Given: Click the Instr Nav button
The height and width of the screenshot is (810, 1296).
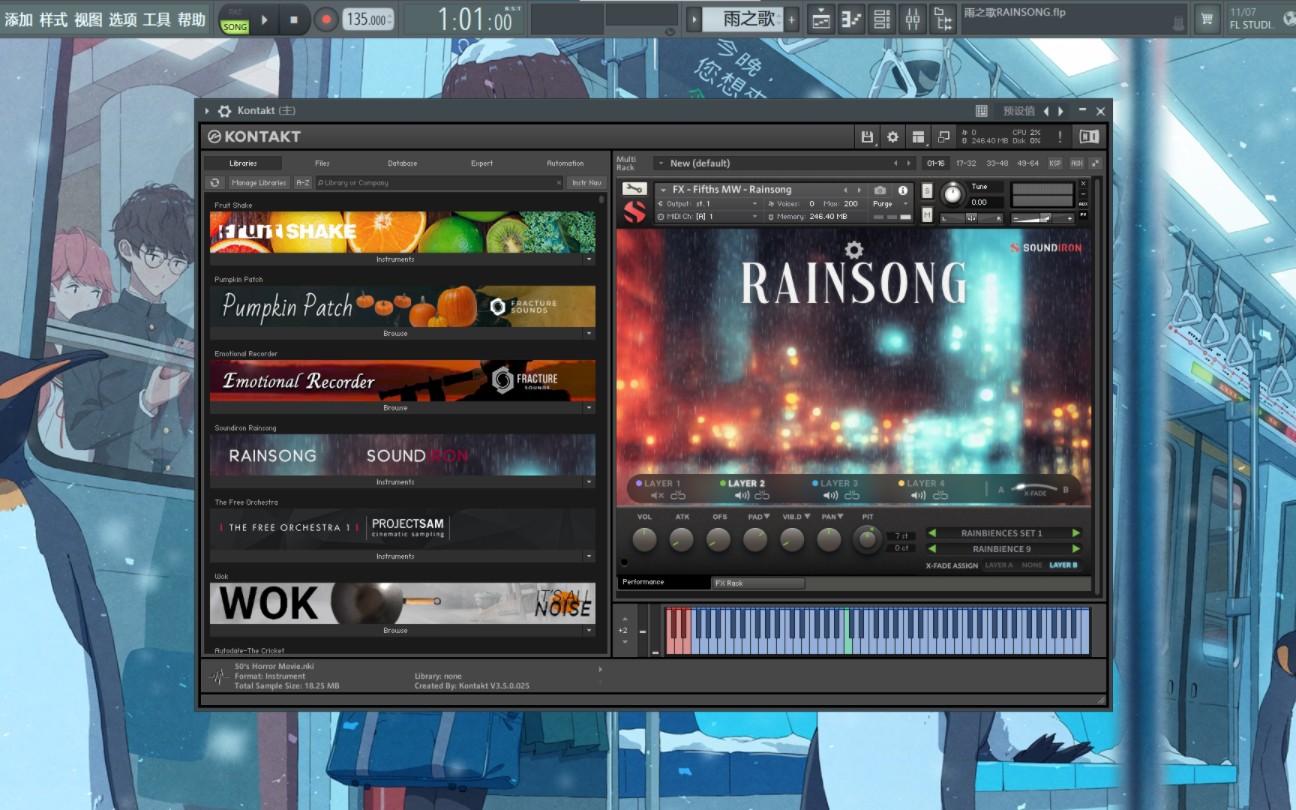Looking at the screenshot, I should 586,183.
